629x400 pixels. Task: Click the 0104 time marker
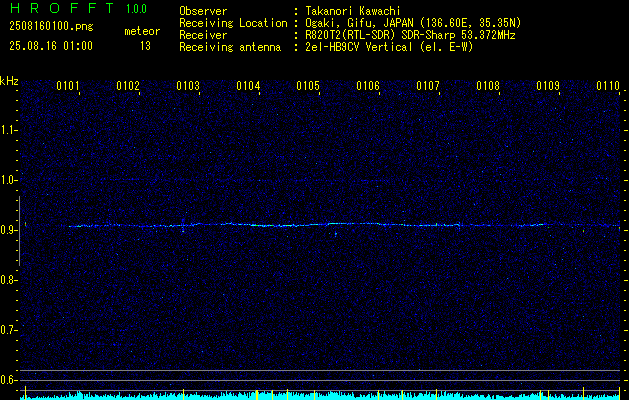[x=248, y=86]
